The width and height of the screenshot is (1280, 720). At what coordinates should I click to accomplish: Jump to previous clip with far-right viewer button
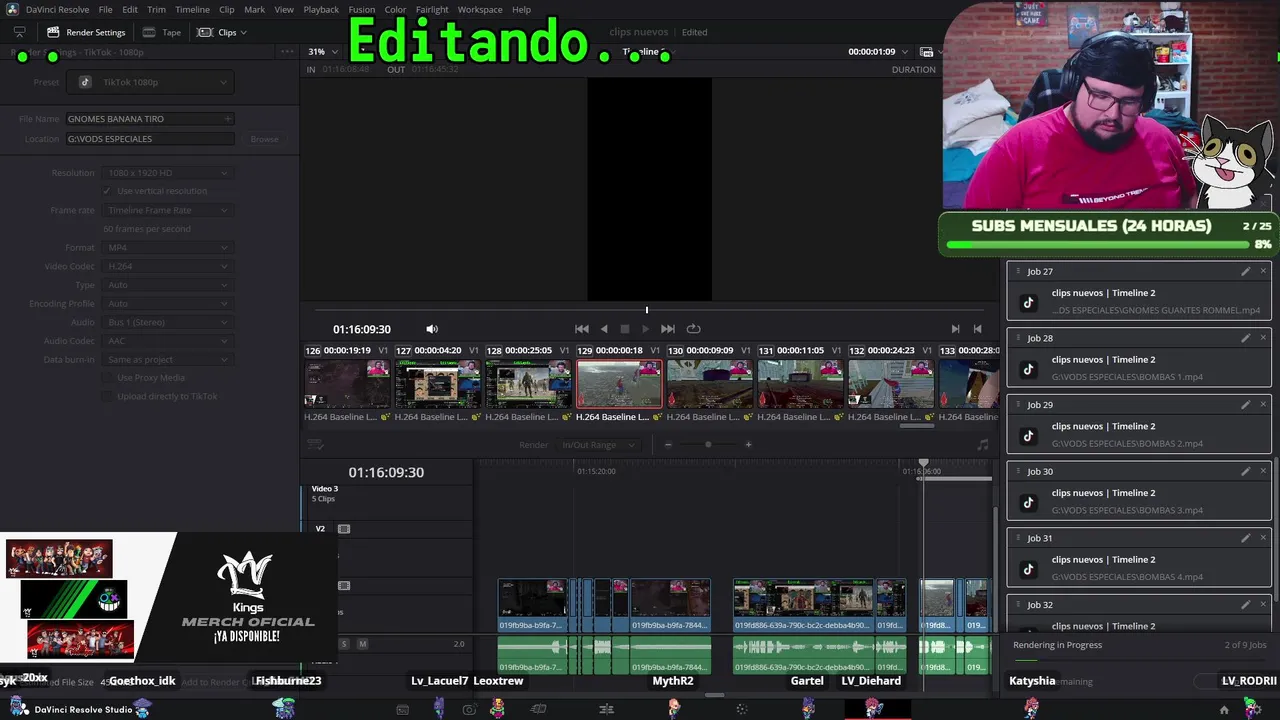978,329
